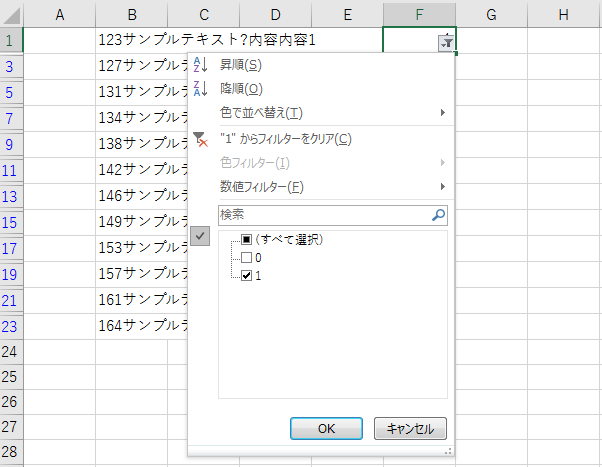Viewport: 602px width, 467px height.
Task: Click the ascending sort A-Z icon
Action: pyautogui.click(x=199, y=65)
